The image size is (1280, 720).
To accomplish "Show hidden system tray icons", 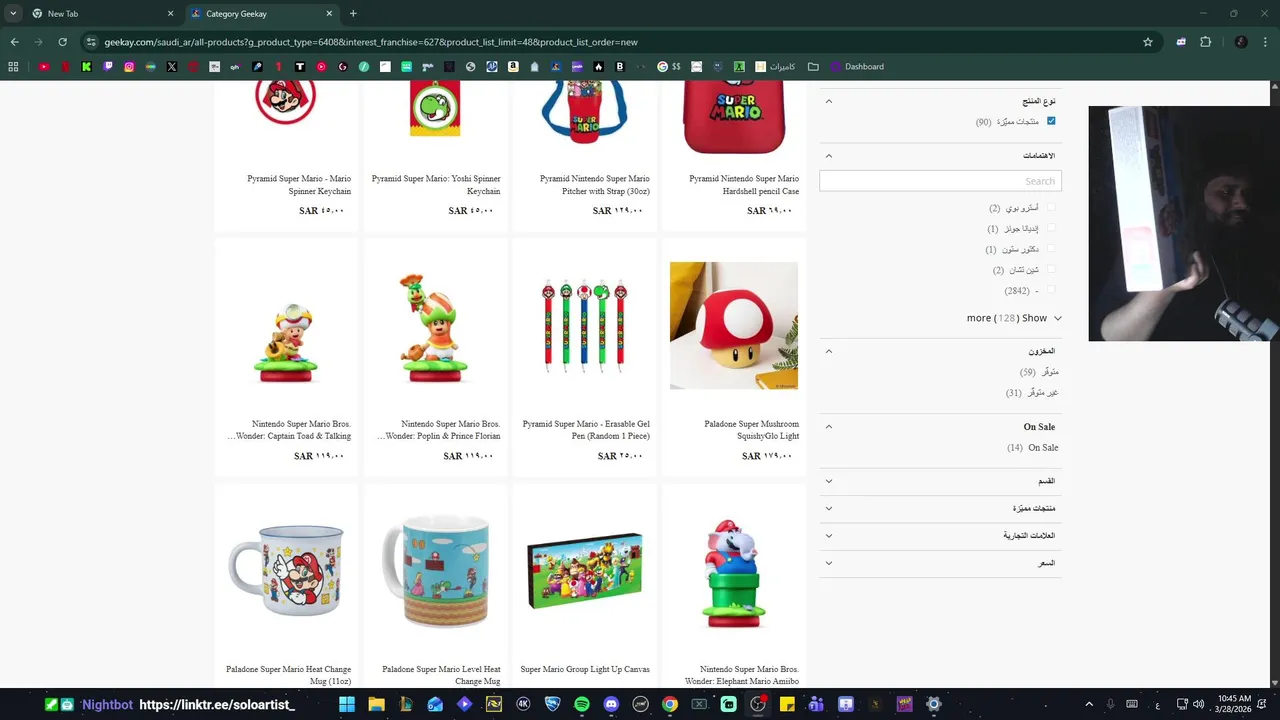I will coord(1089,704).
